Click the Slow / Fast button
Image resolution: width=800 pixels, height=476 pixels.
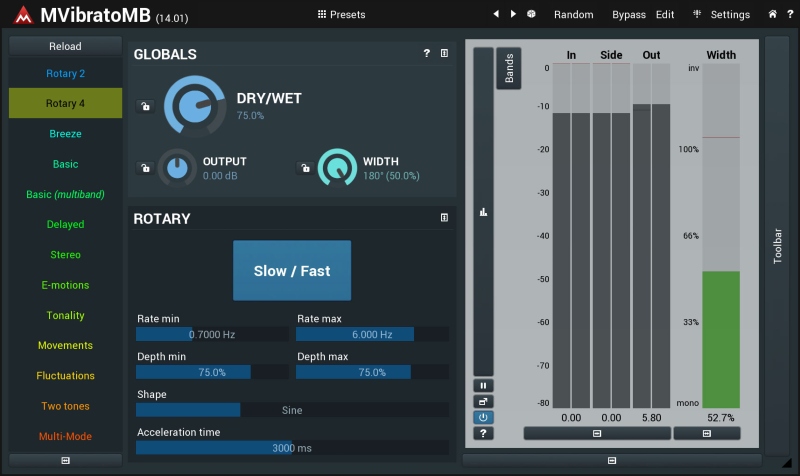click(292, 270)
